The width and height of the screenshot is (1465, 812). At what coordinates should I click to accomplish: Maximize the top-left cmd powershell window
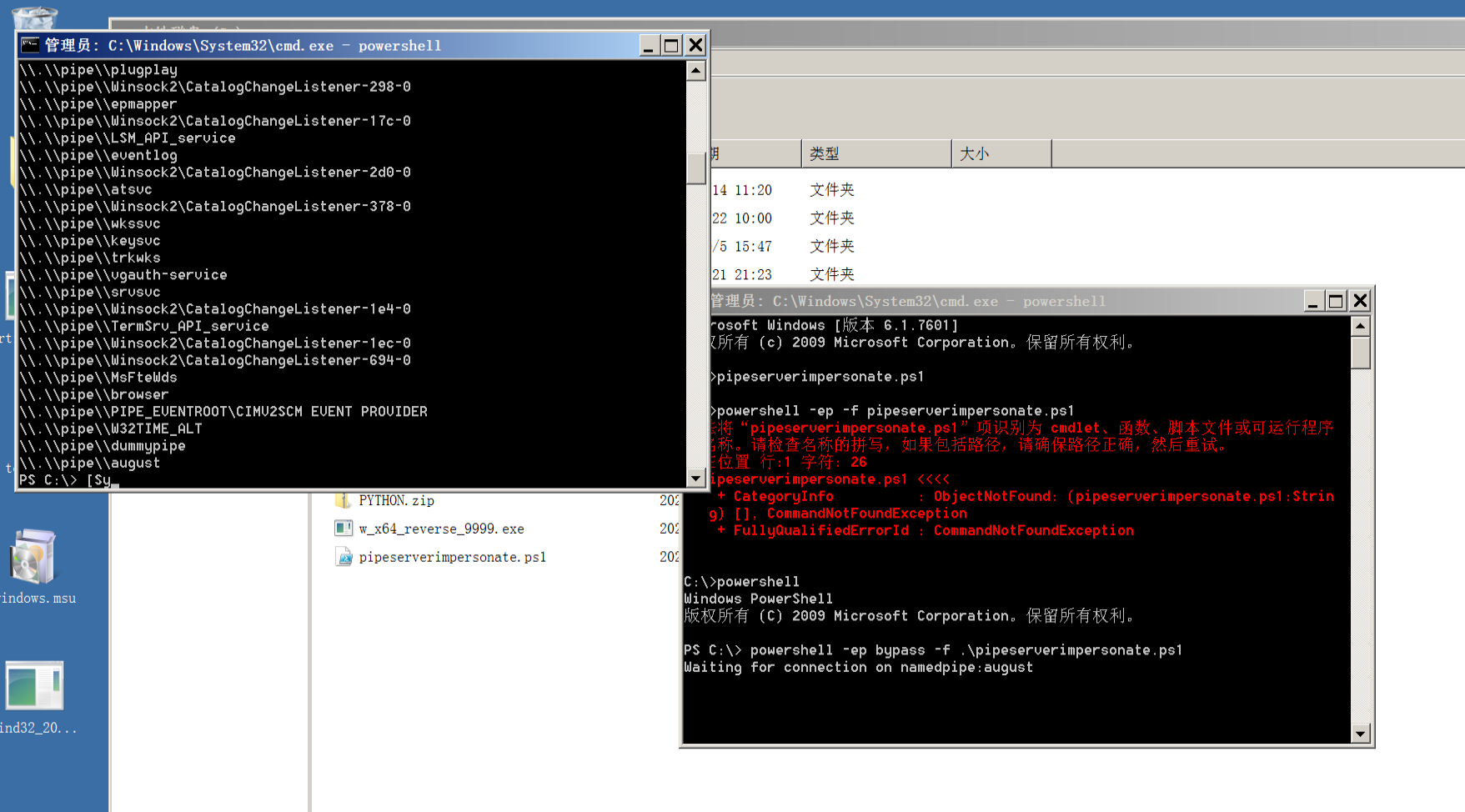671,45
